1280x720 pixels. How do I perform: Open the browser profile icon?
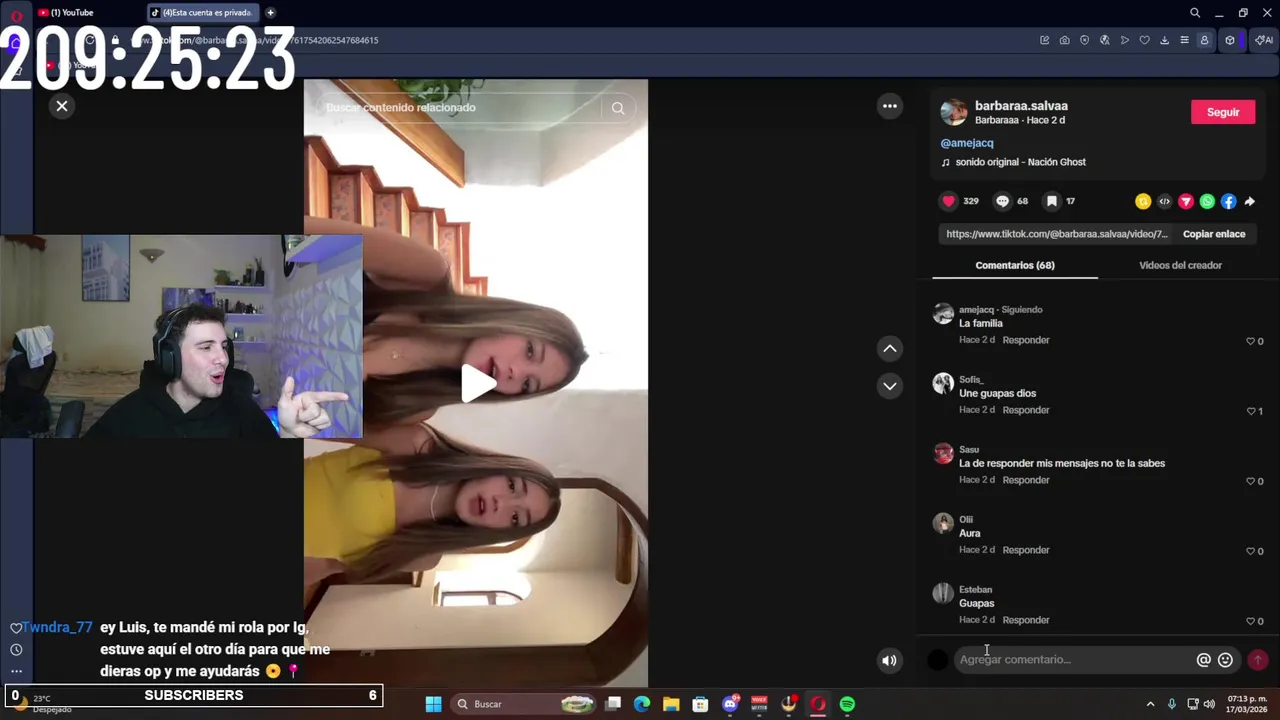coord(1204,40)
